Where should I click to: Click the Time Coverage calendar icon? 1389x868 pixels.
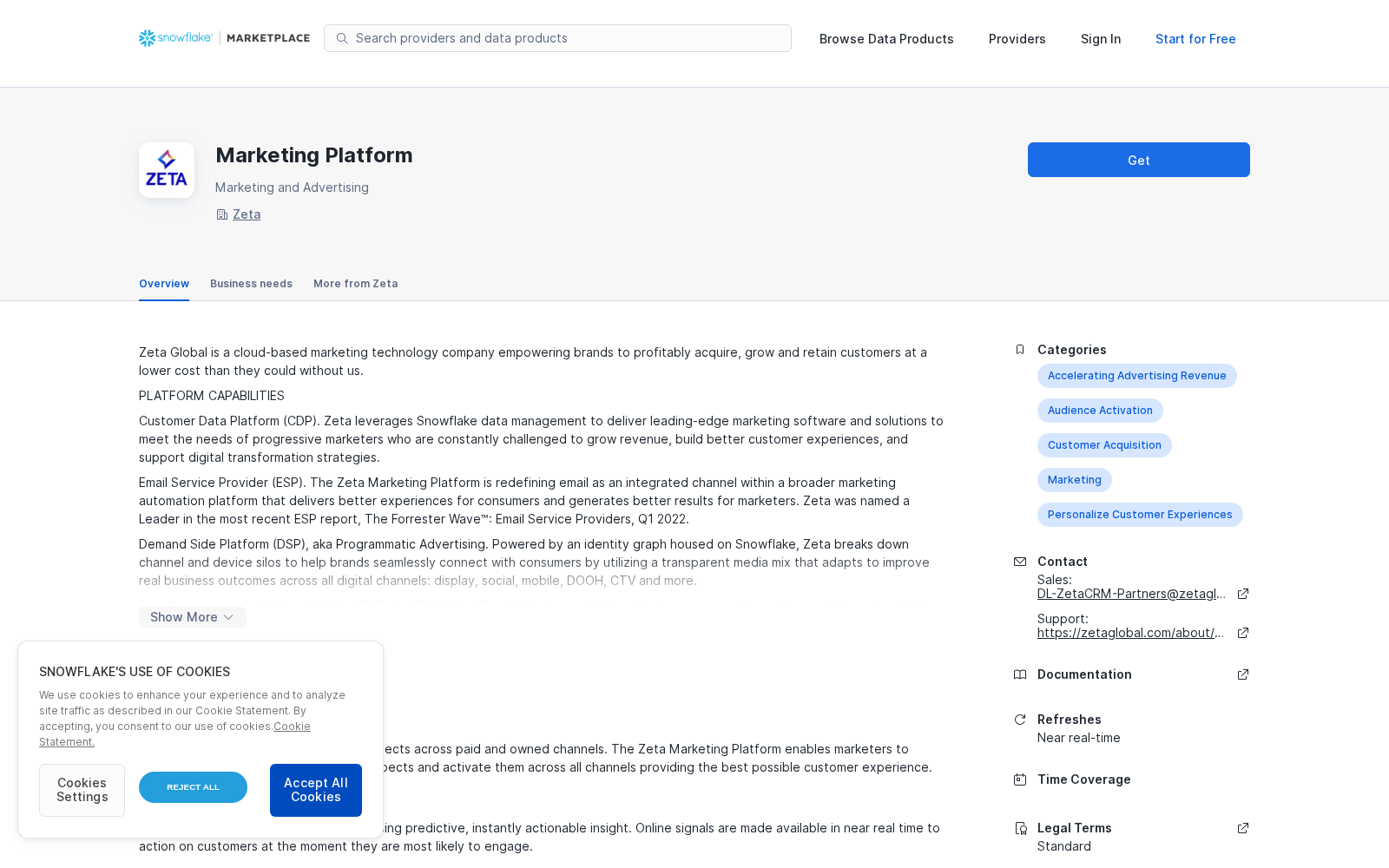tap(1020, 779)
